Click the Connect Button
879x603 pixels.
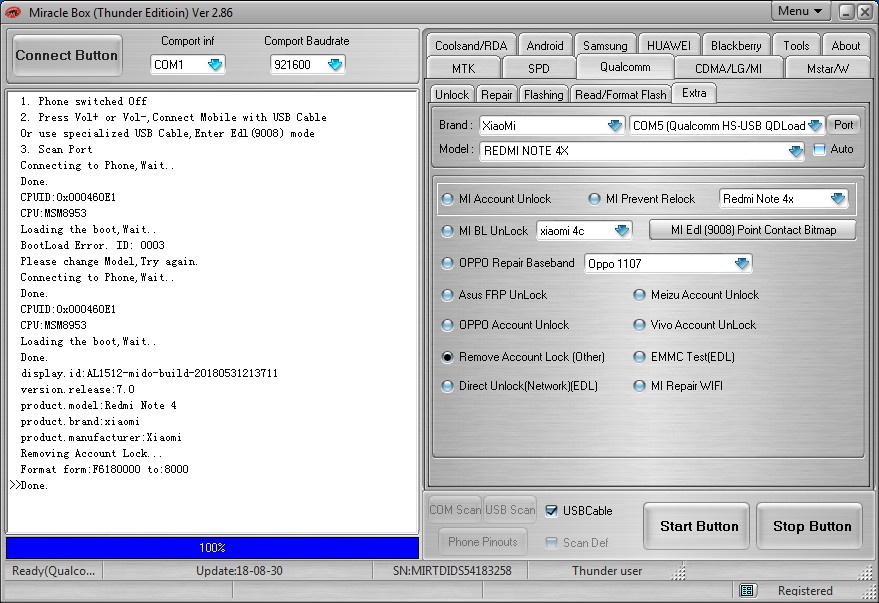[67, 55]
